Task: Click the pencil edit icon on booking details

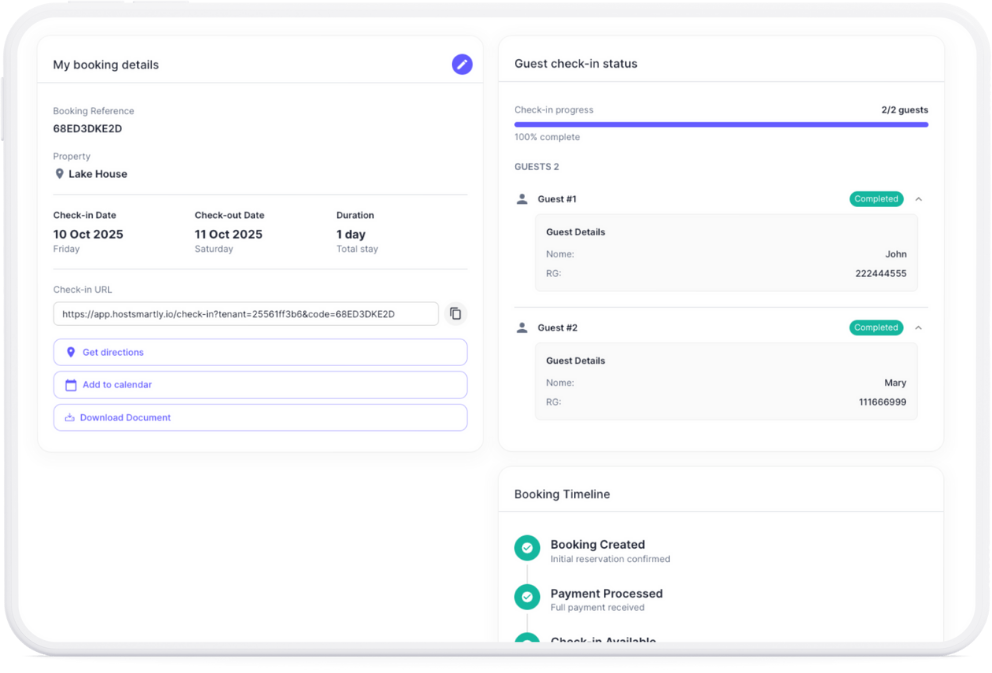Action: click(462, 63)
